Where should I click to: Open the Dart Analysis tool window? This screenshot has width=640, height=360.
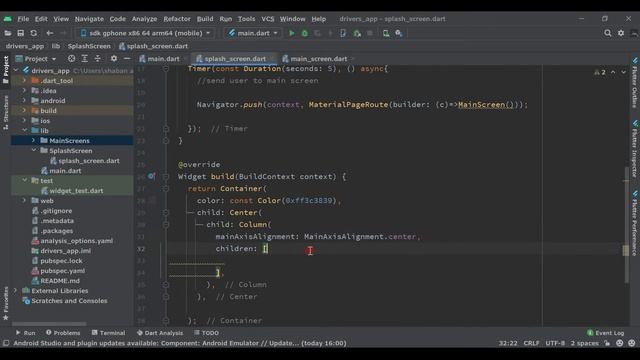[160, 333]
